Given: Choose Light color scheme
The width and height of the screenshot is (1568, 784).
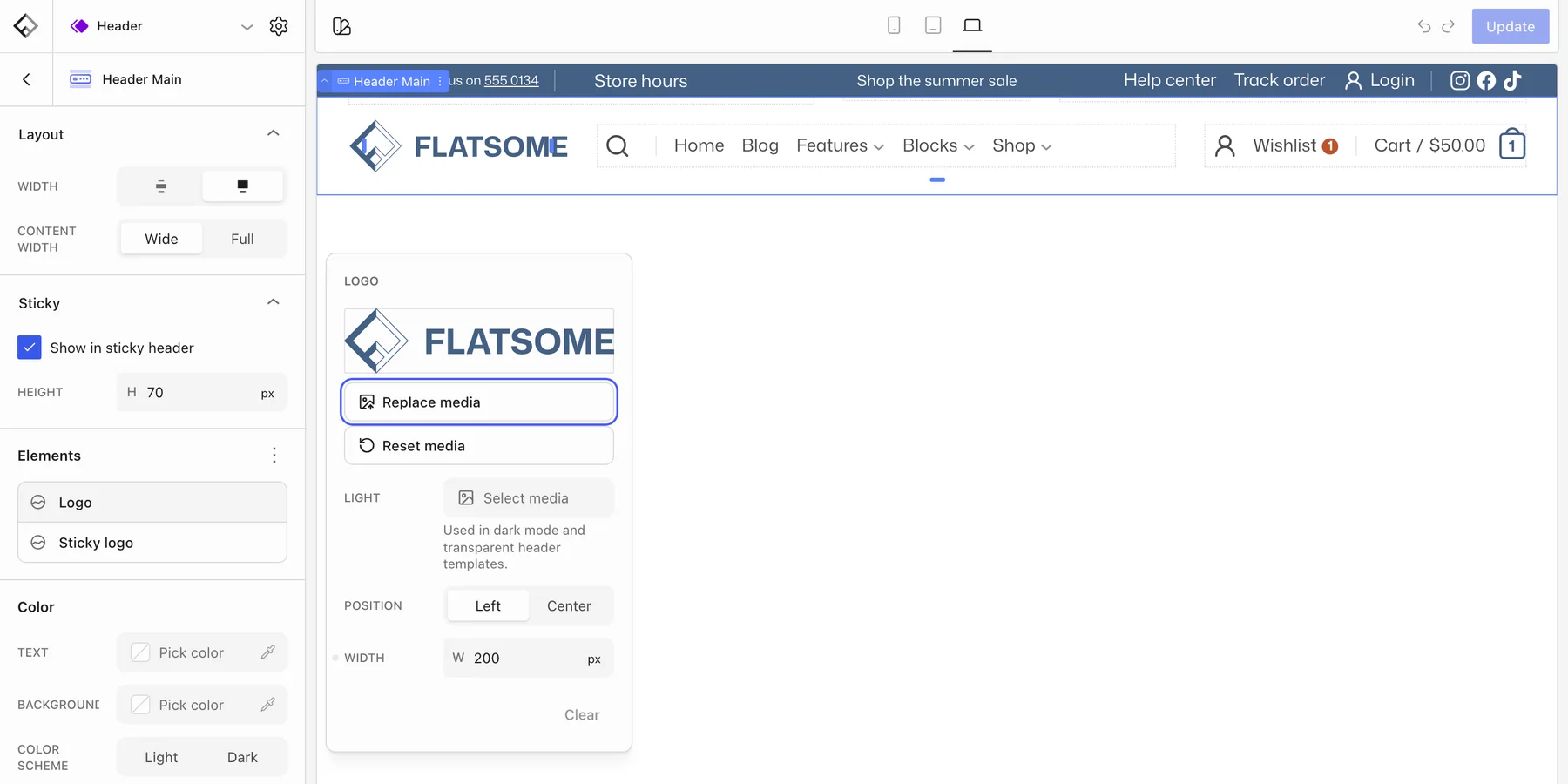Looking at the screenshot, I should pyautogui.click(x=161, y=757).
